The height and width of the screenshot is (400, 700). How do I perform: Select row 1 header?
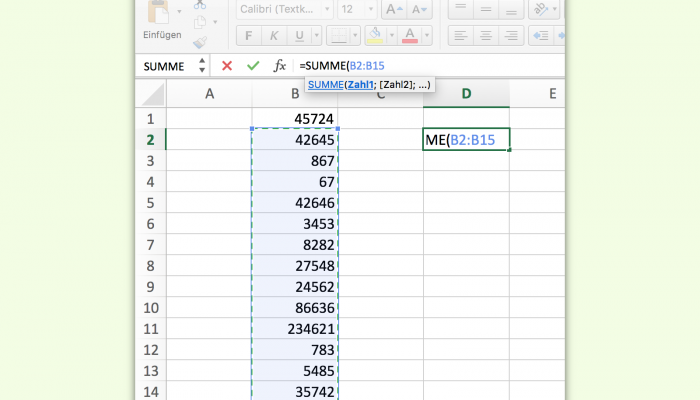click(x=150, y=119)
